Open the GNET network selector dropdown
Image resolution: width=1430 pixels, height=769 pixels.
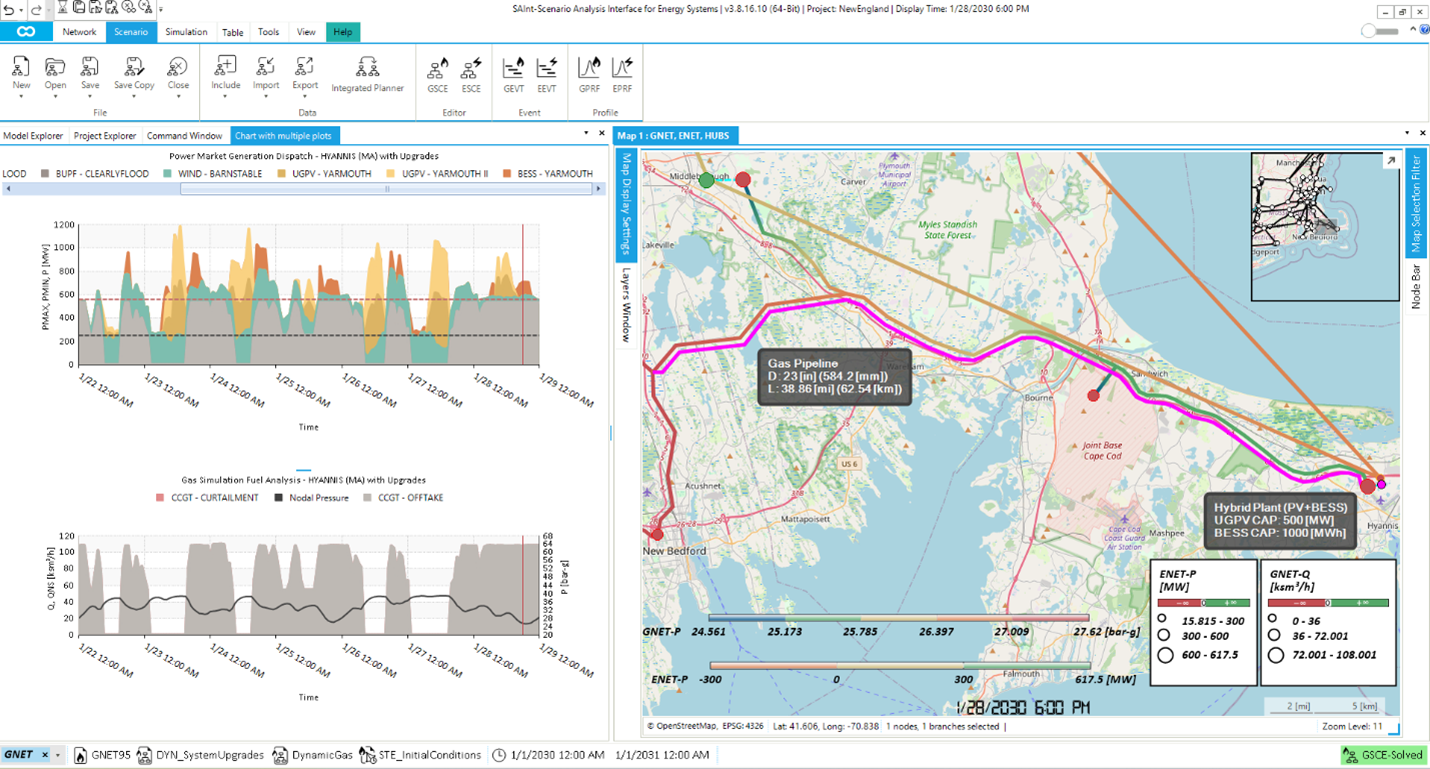(58, 755)
